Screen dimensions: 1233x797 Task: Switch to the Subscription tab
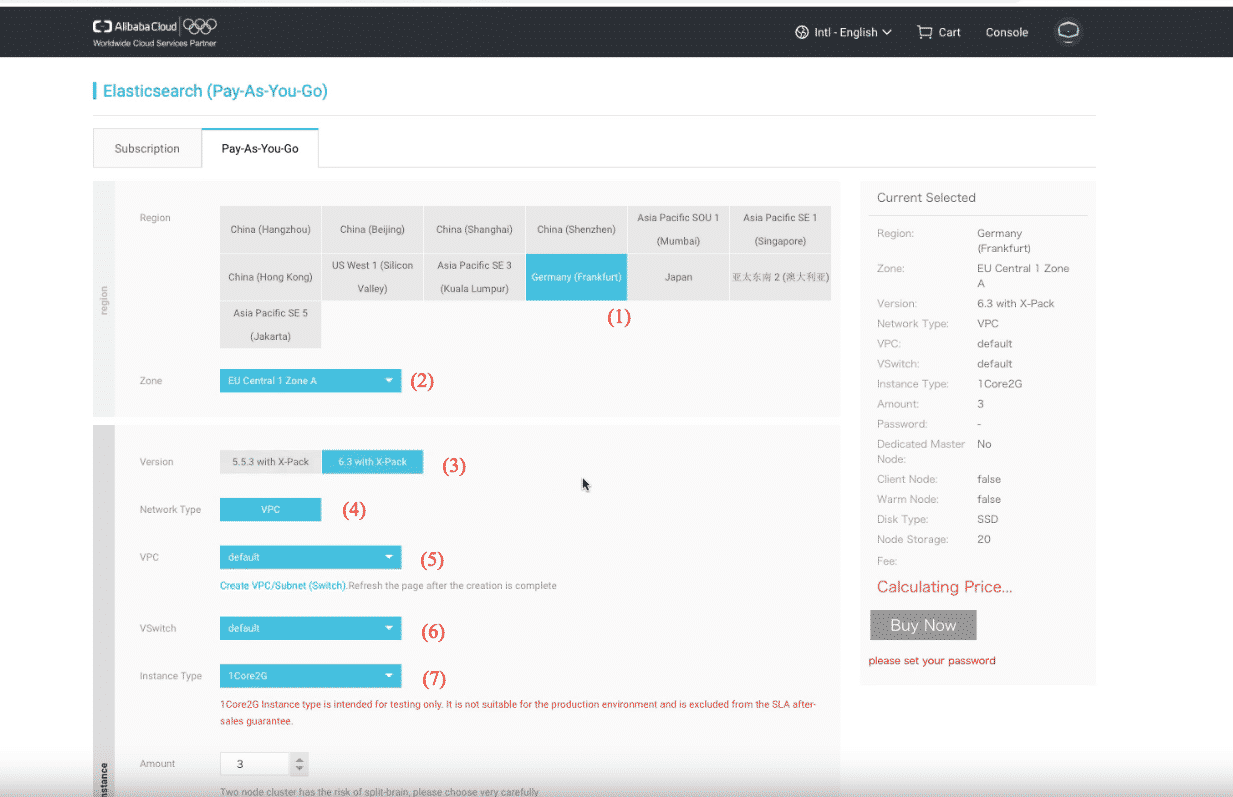[147, 148]
